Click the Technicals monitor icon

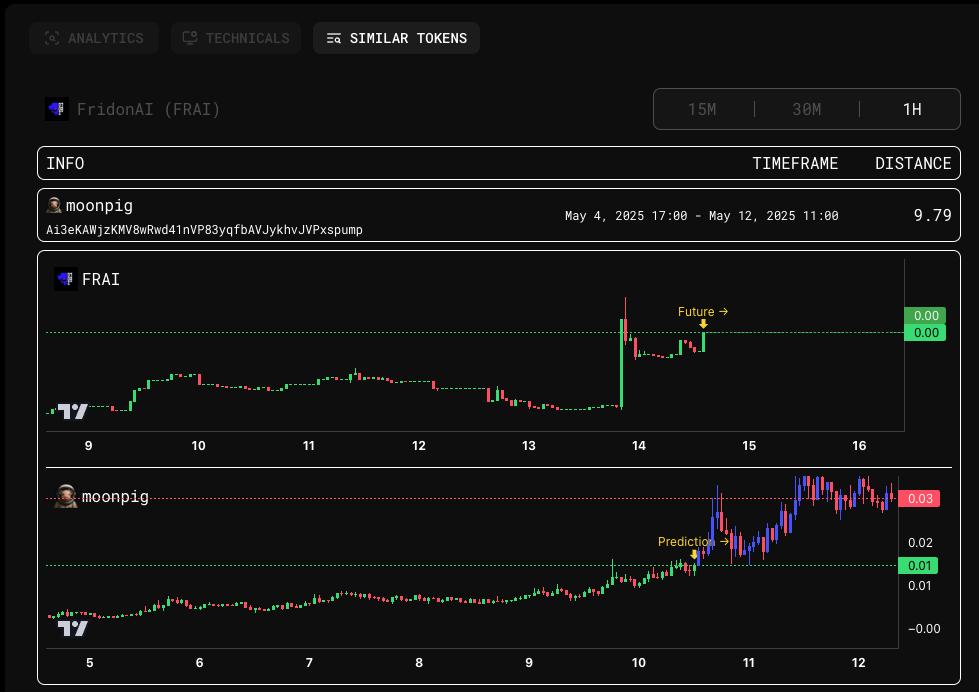point(190,38)
